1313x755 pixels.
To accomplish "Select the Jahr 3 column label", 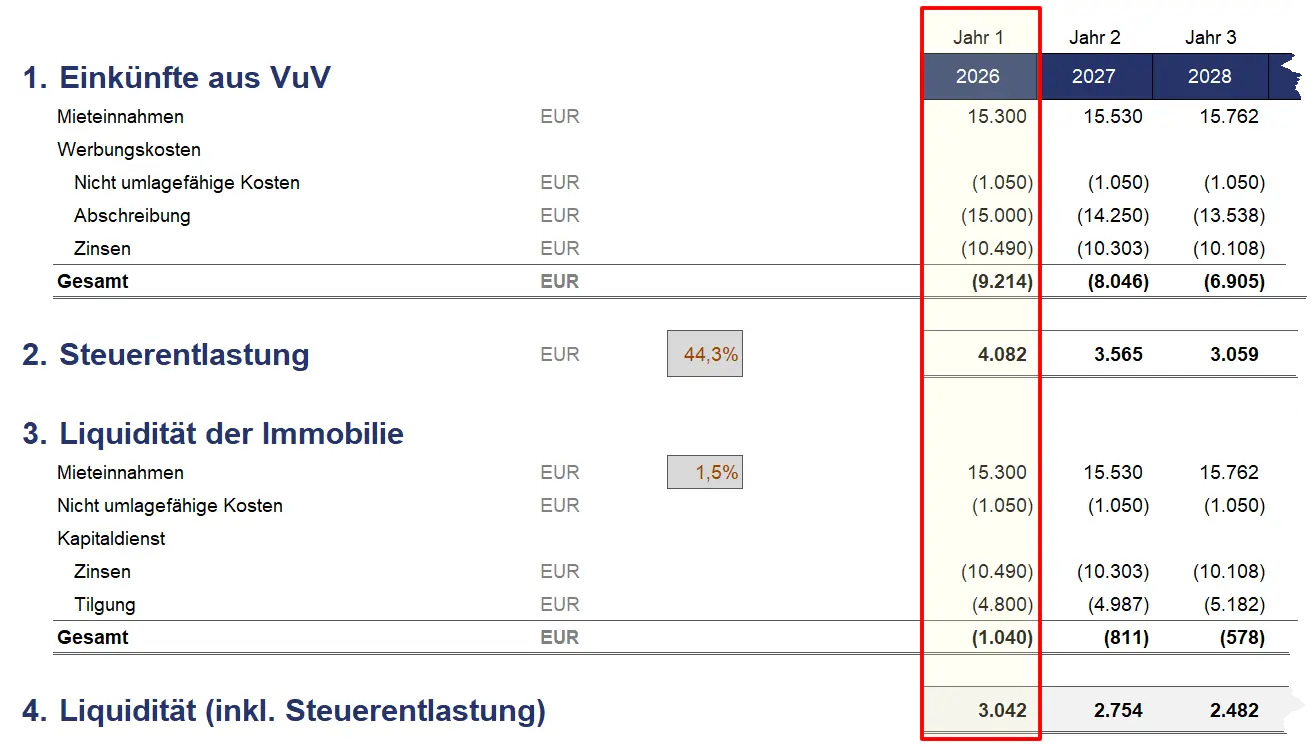I will click(x=1210, y=38).
